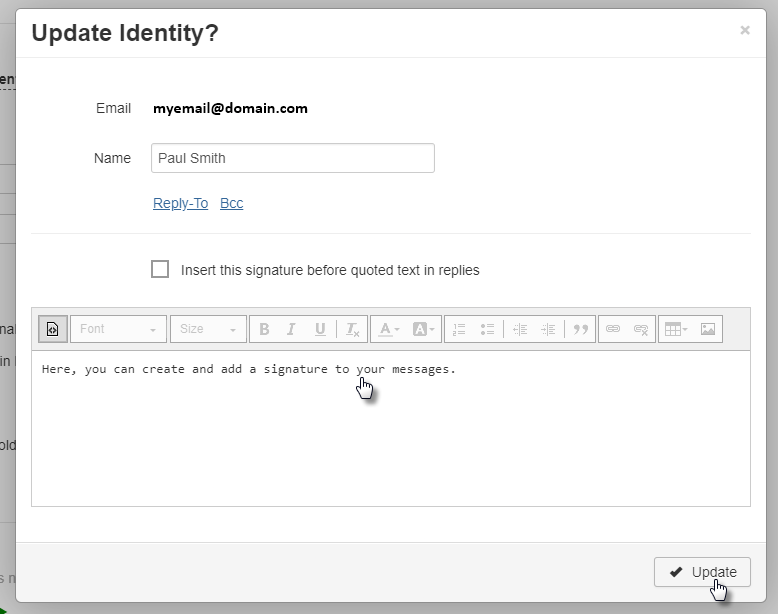Underline the signature text
Screen dimensions: 778x614
click(320, 329)
